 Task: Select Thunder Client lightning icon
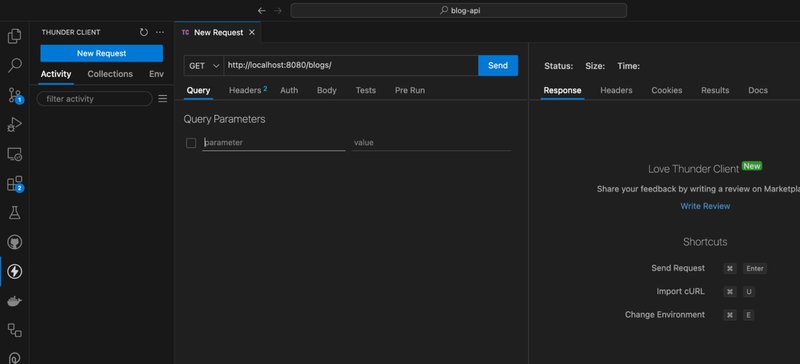coord(14,272)
